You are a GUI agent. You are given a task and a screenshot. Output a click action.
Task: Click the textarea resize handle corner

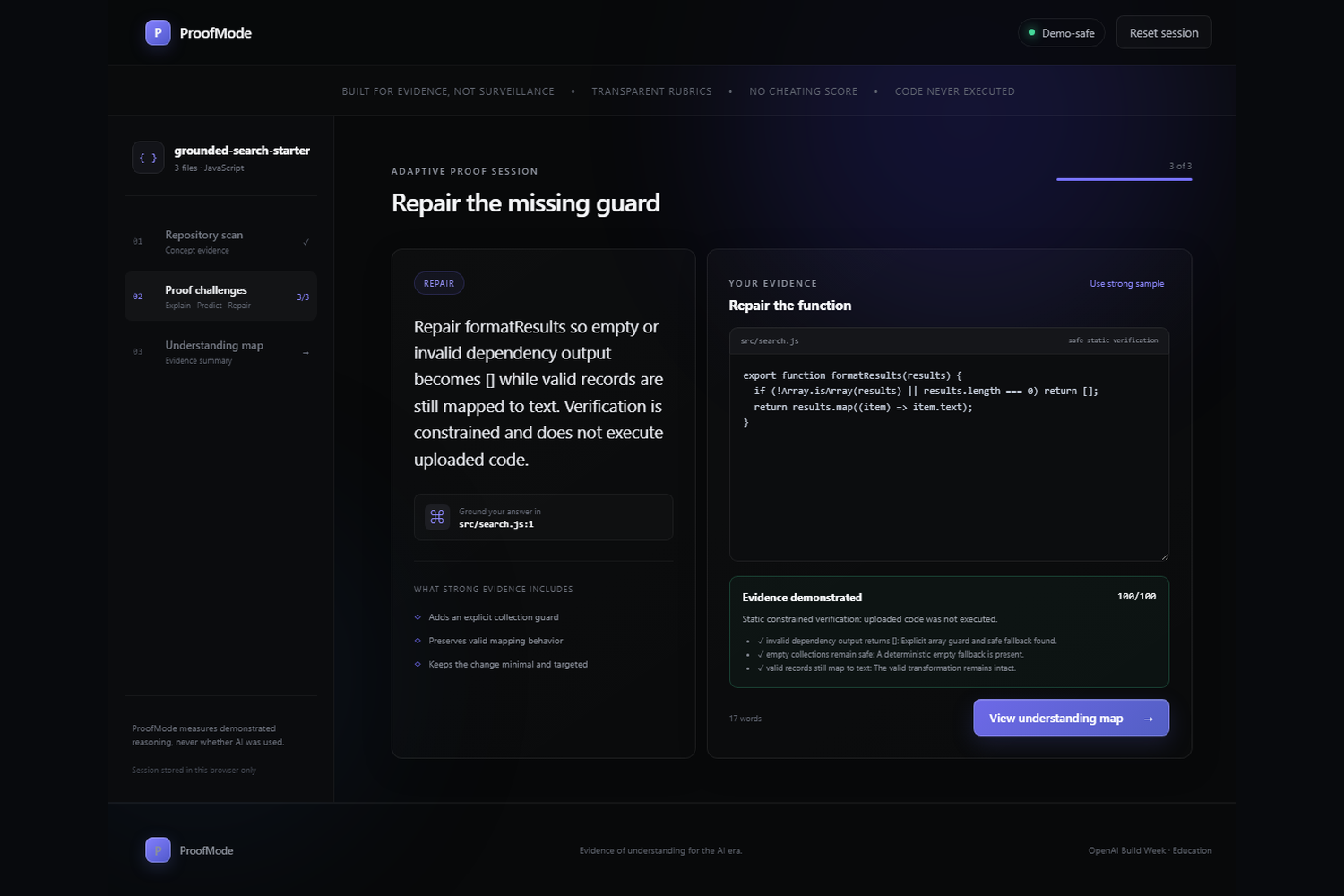click(1164, 556)
